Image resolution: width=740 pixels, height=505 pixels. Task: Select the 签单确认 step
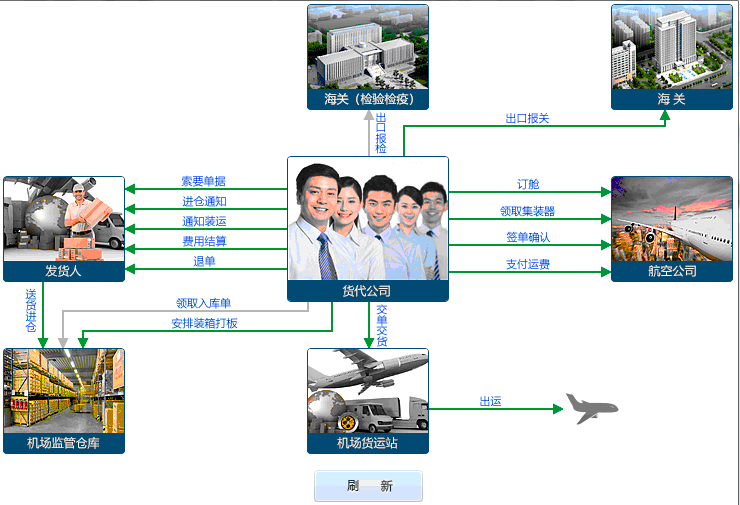(x=528, y=237)
